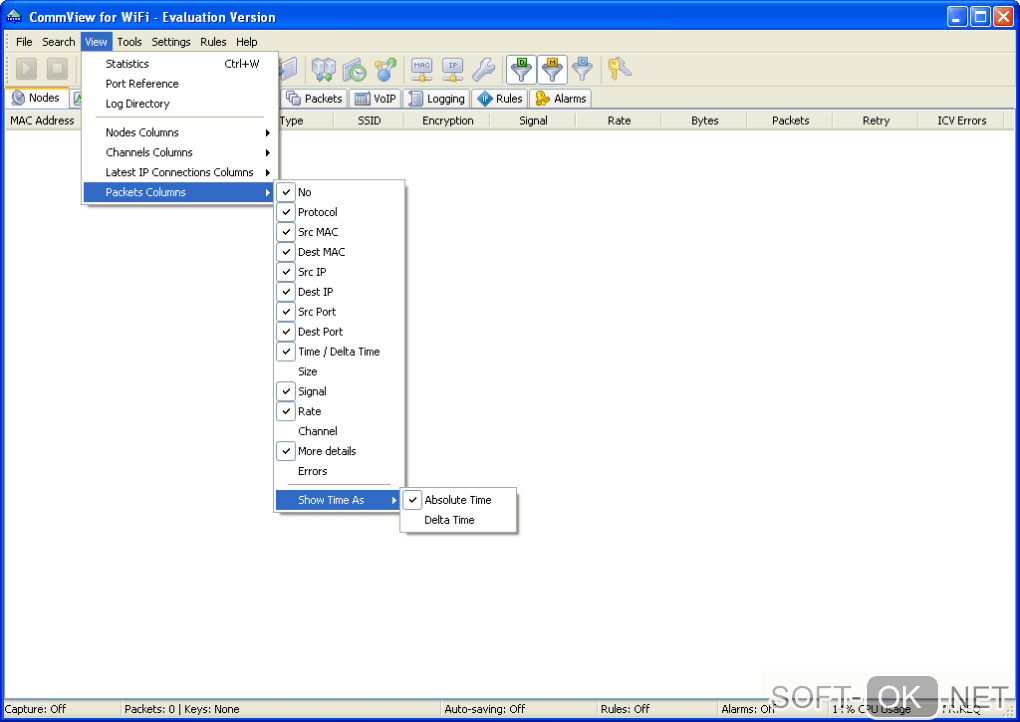Sort by ICV Errors column header
The image size is (1020, 722).
(961, 120)
